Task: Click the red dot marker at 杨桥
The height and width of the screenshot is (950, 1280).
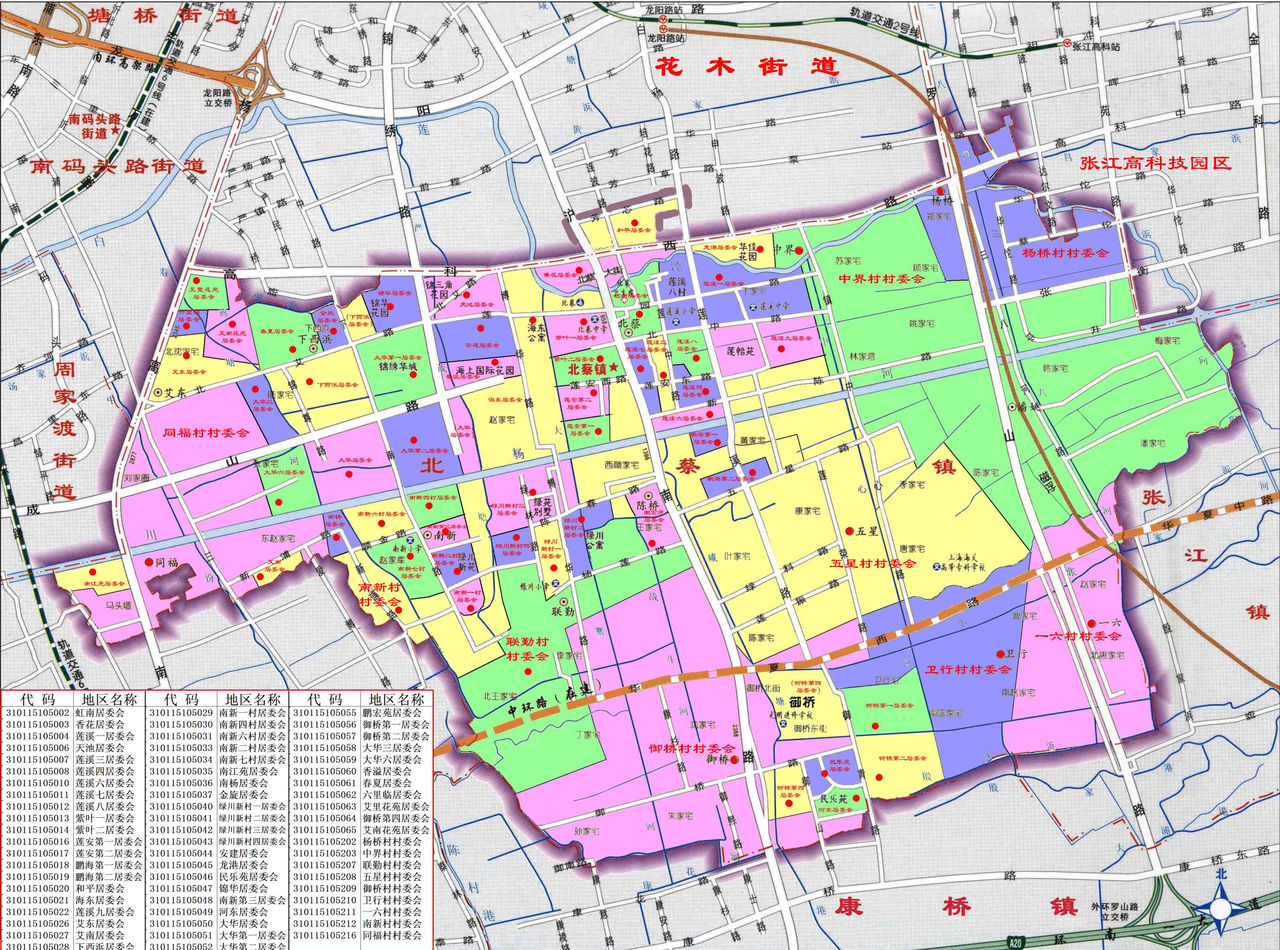Action: click(940, 189)
